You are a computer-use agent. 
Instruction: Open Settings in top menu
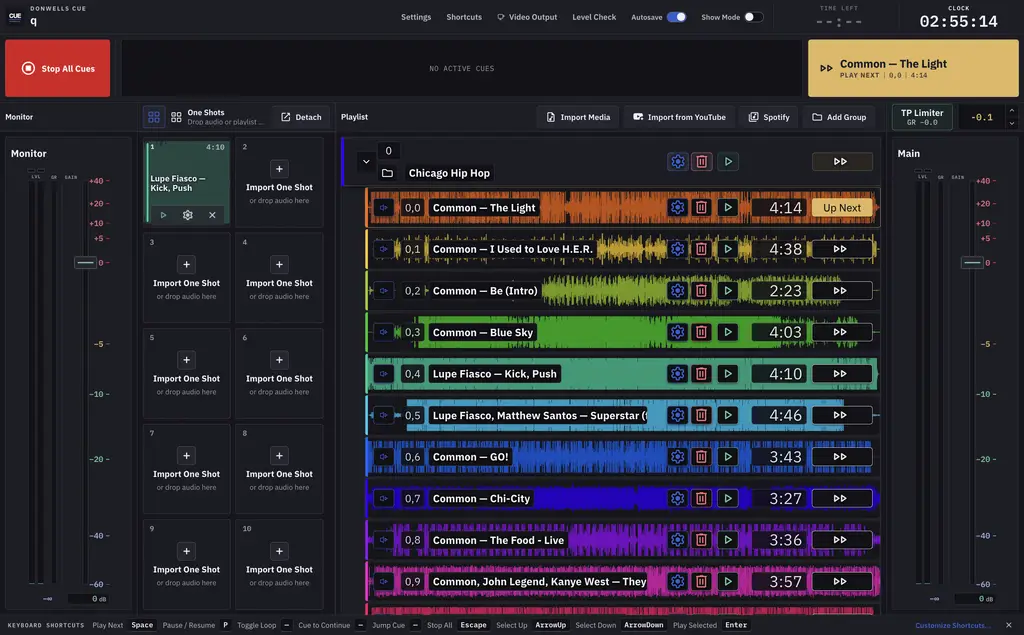click(x=416, y=17)
